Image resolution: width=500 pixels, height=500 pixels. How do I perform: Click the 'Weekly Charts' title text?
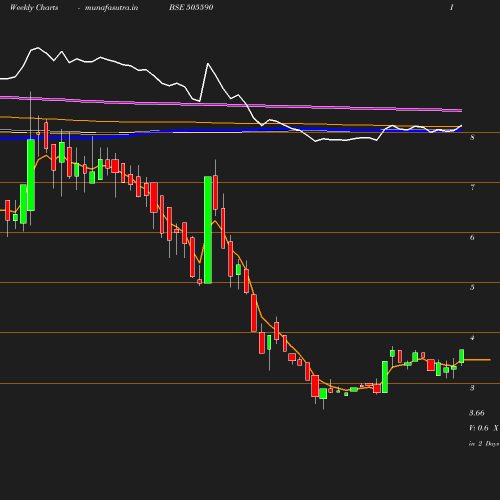[34, 8]
